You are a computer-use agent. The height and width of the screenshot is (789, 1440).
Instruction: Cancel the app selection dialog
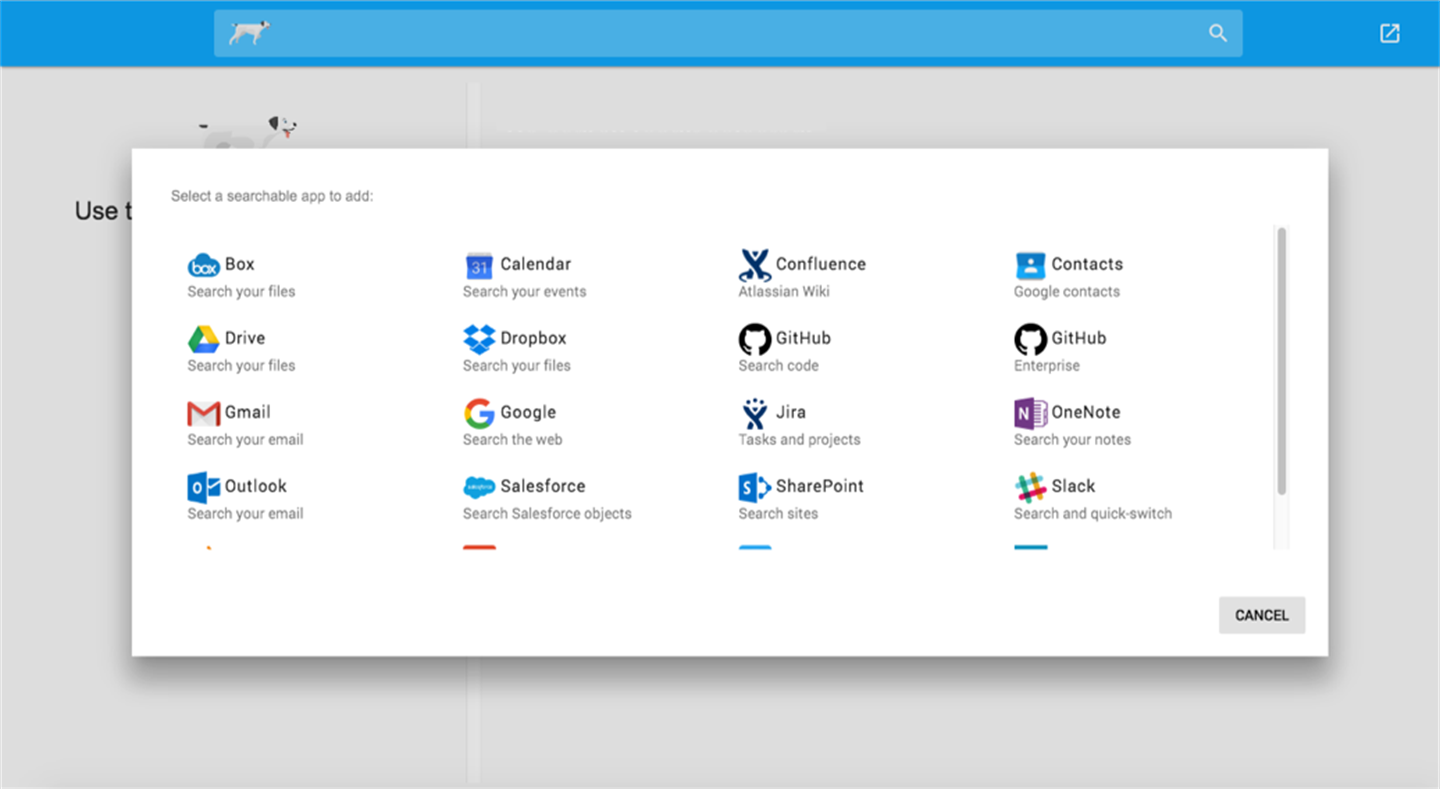click(x=1262, y=615)
